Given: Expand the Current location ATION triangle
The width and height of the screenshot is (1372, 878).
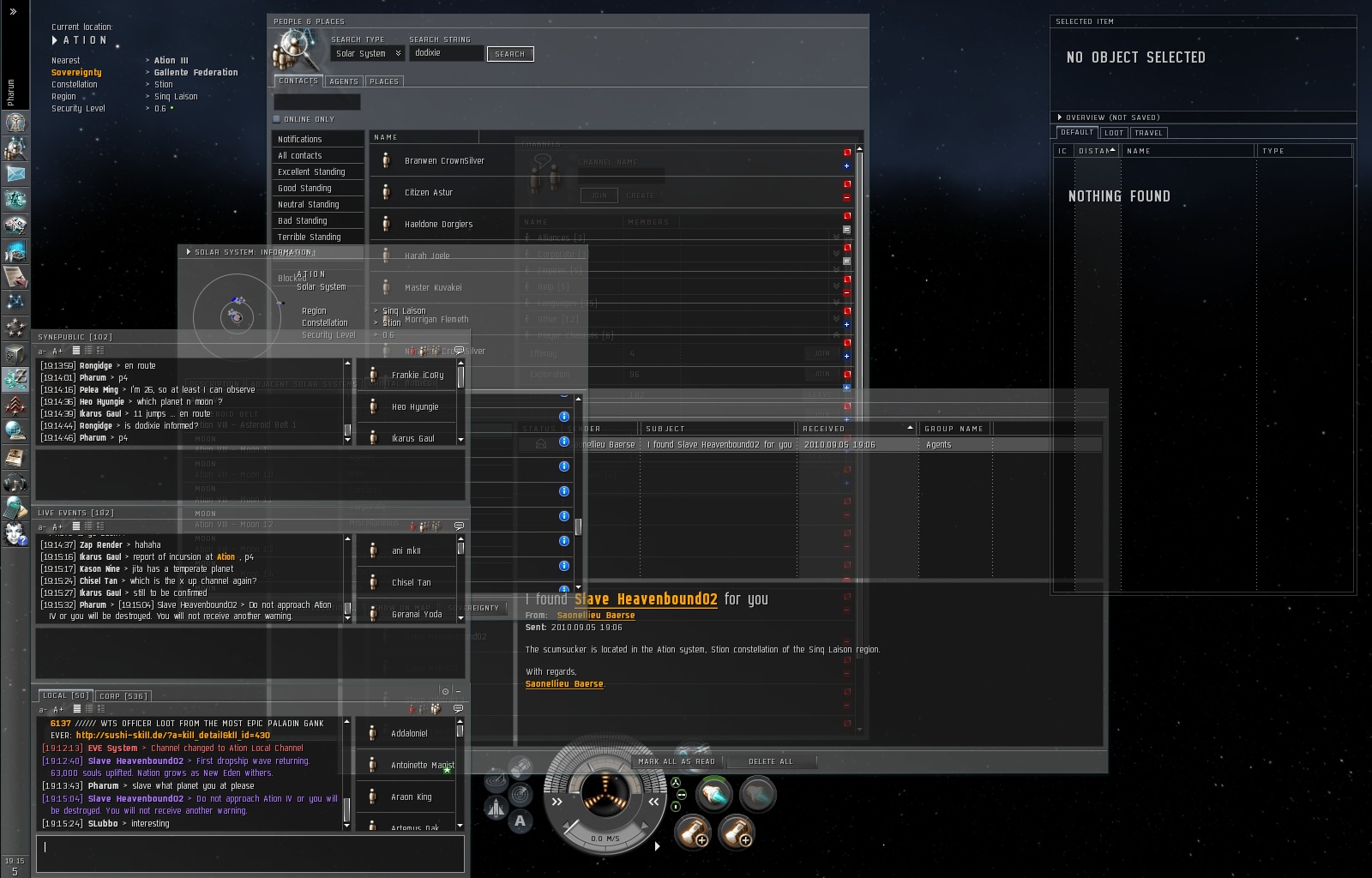Looking at the screenshot, I should click(55, 40).
